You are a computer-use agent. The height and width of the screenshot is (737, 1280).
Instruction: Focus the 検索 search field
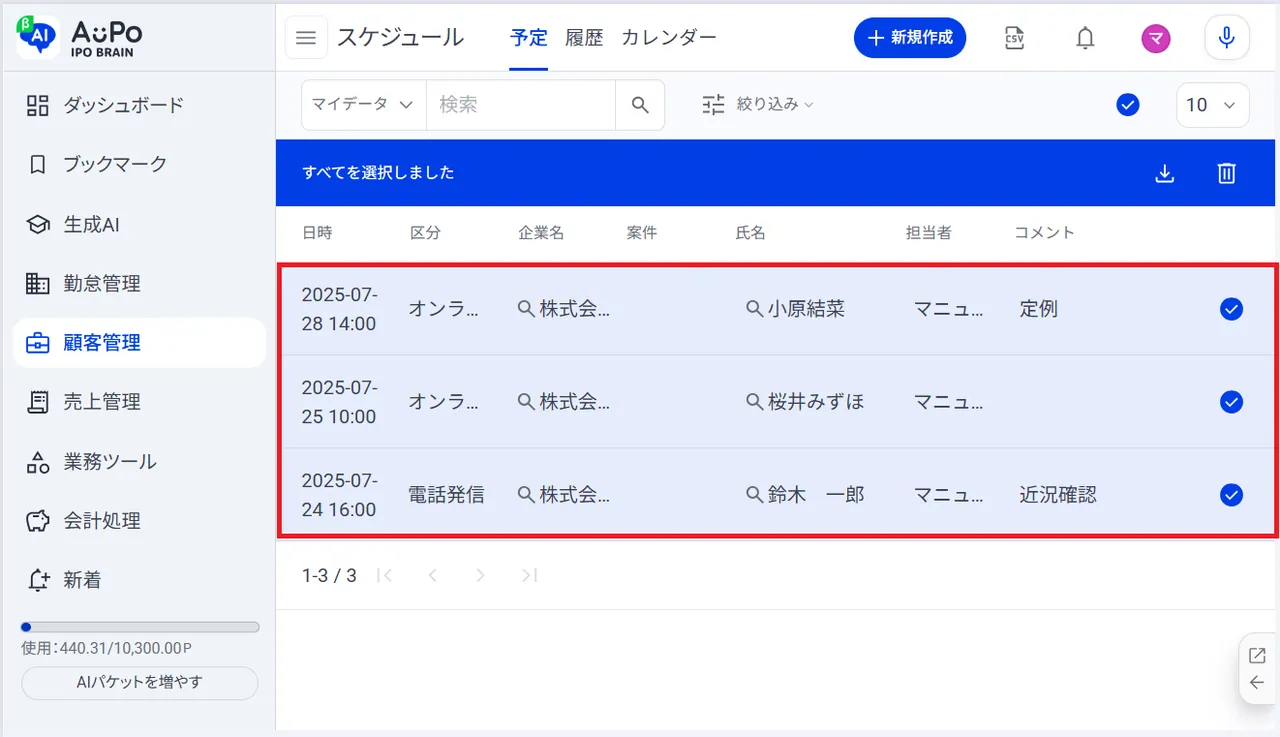[x=521, y=105]
